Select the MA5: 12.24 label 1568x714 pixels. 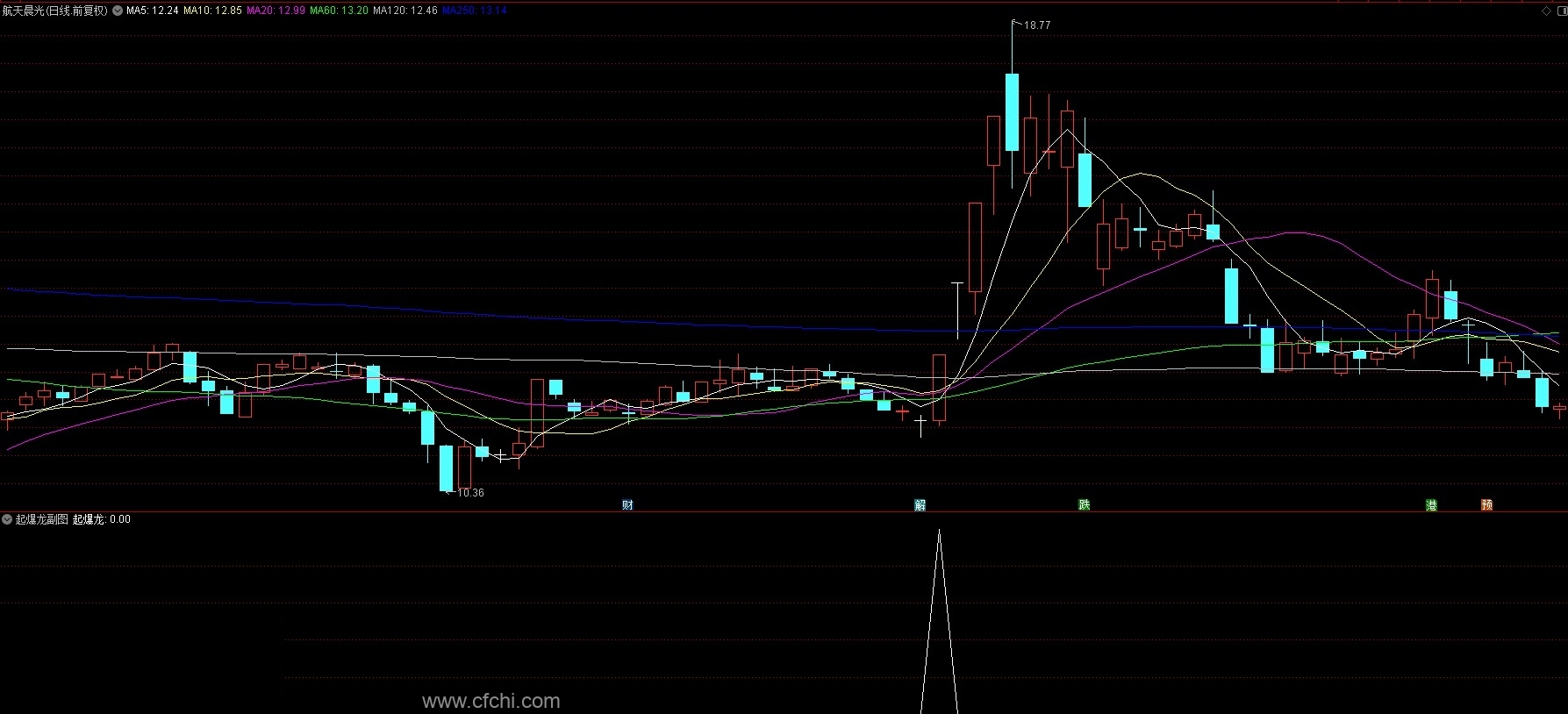click(153, 11)
